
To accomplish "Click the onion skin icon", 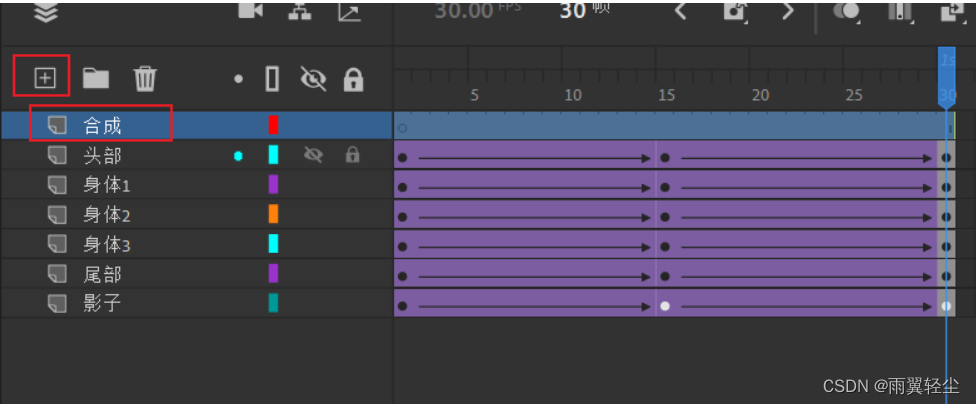I will [846, 11].
